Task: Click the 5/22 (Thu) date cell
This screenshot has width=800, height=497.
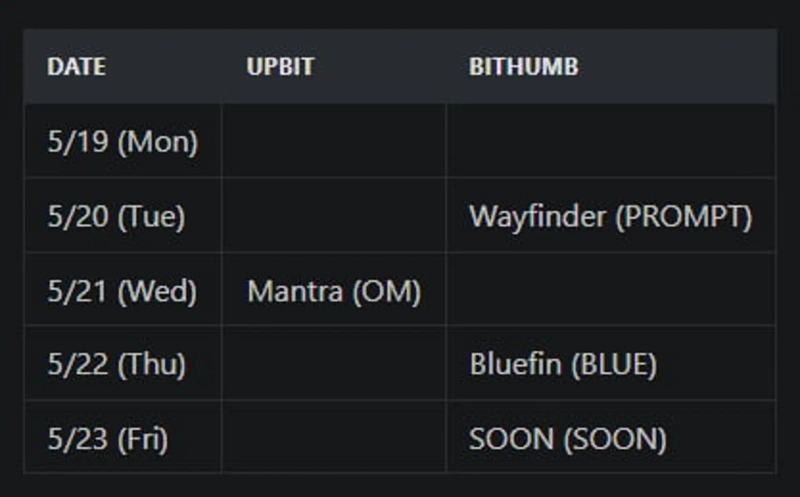Action: click(116, 365)
